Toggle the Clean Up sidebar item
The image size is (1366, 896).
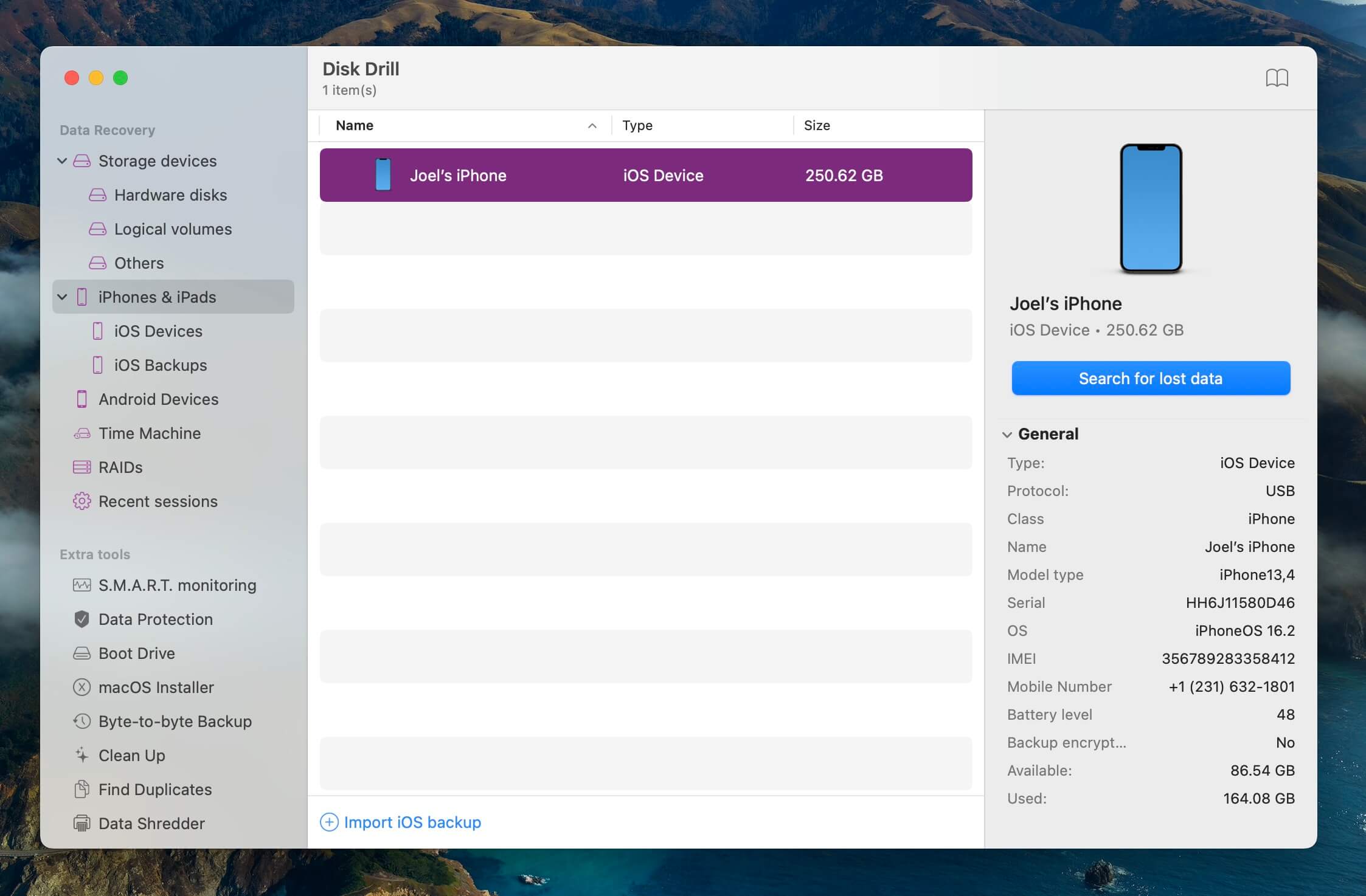tap(131, 755)
